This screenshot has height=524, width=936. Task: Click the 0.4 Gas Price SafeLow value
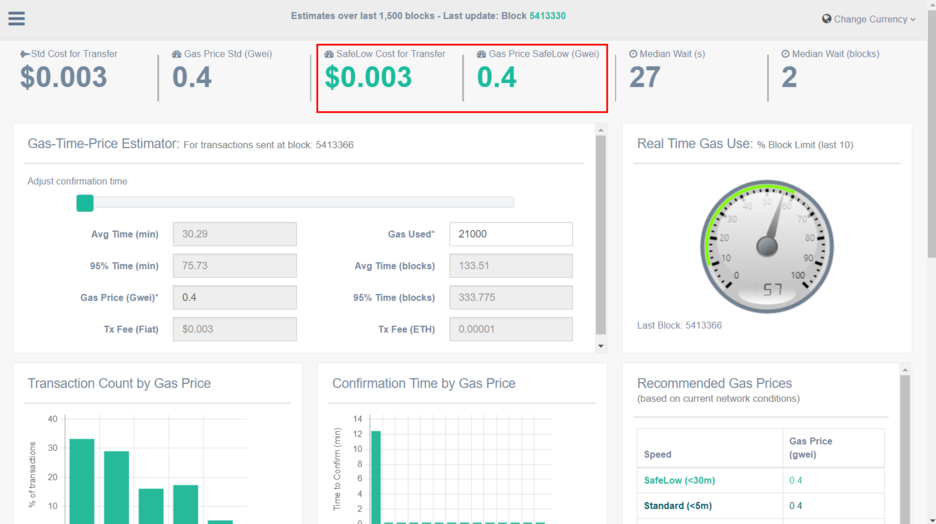497,78
